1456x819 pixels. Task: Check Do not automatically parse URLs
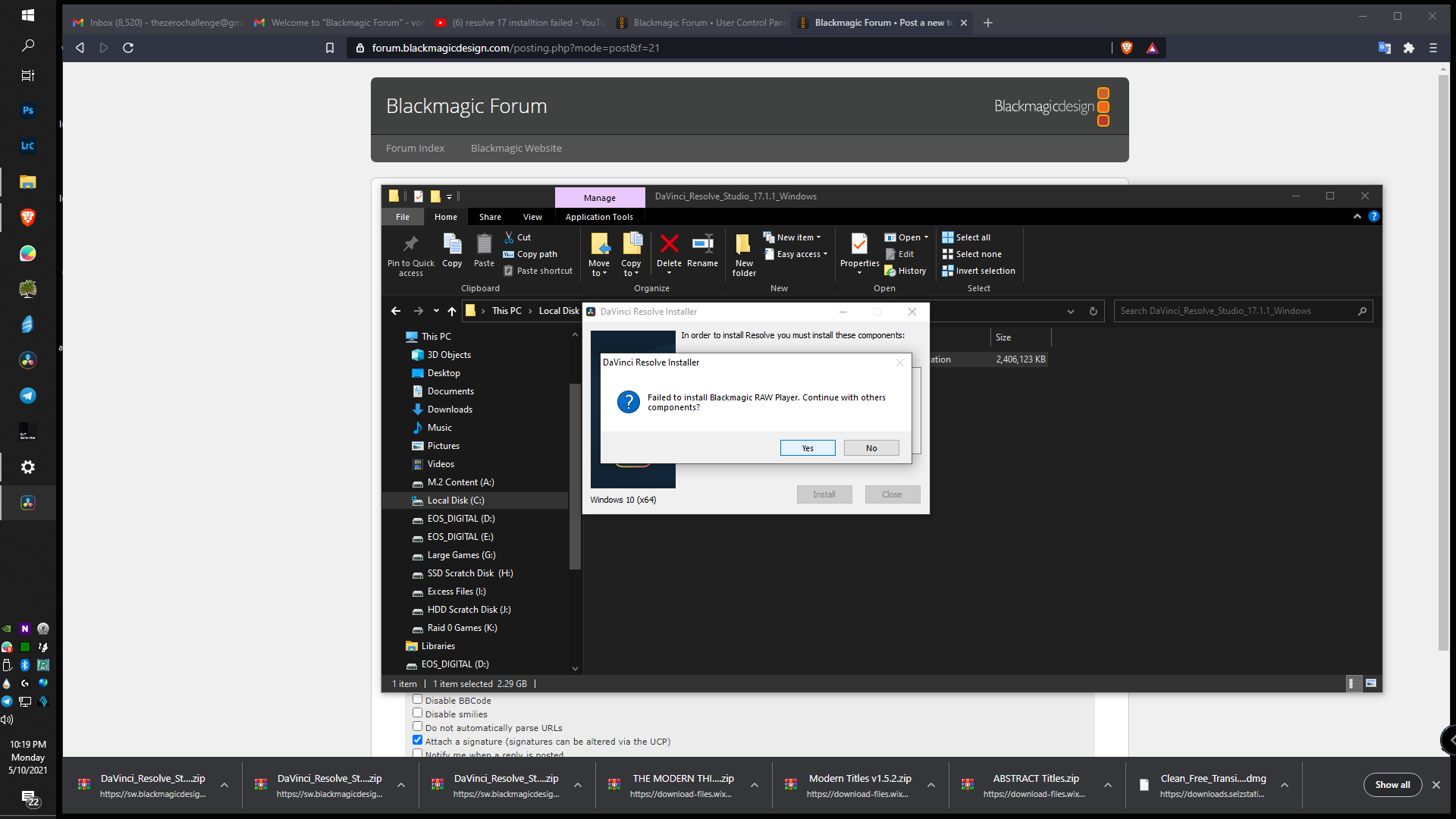(x=417, y=726)
